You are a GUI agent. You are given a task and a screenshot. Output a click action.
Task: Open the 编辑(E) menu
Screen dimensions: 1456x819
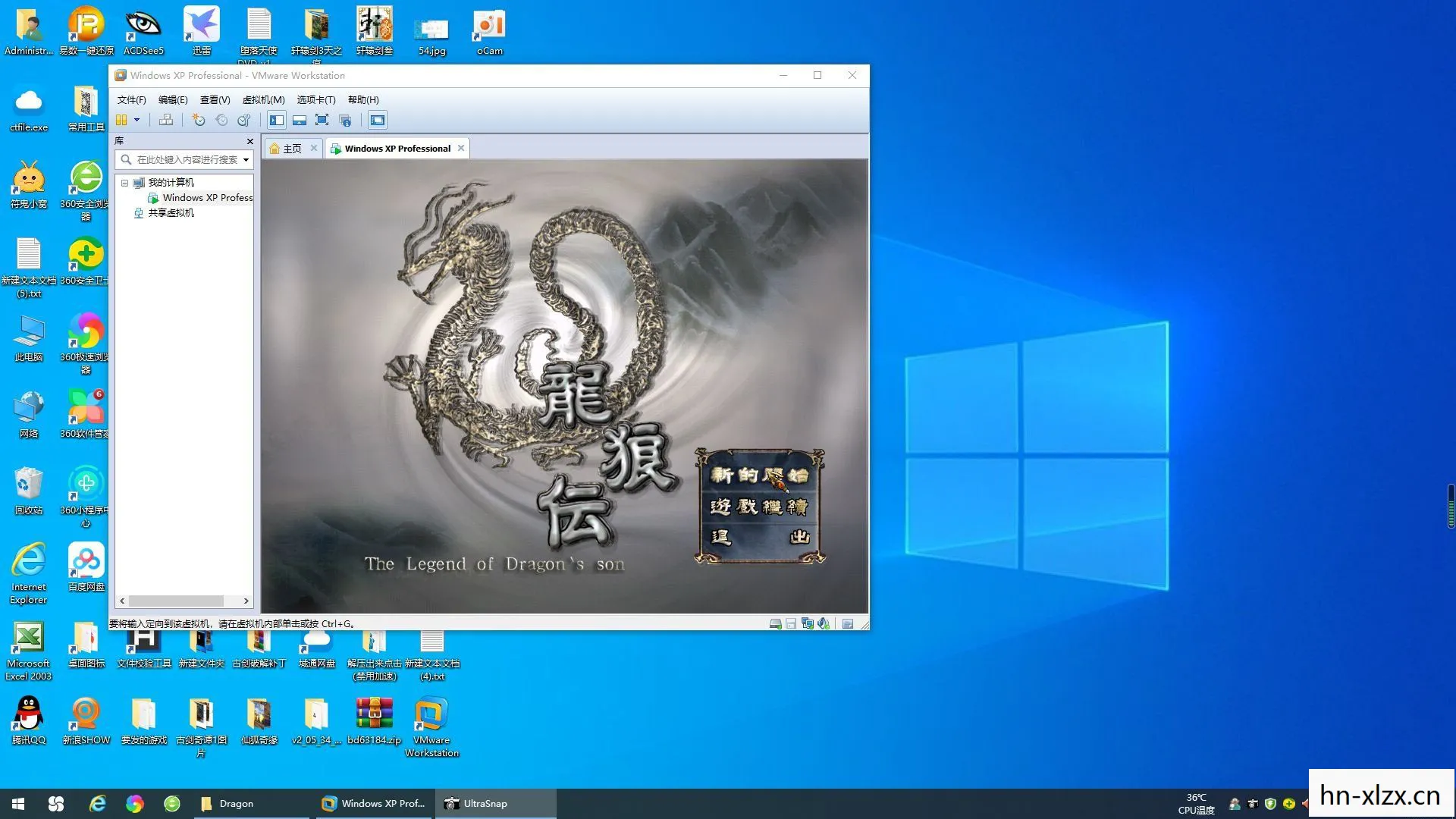point(173,99)
